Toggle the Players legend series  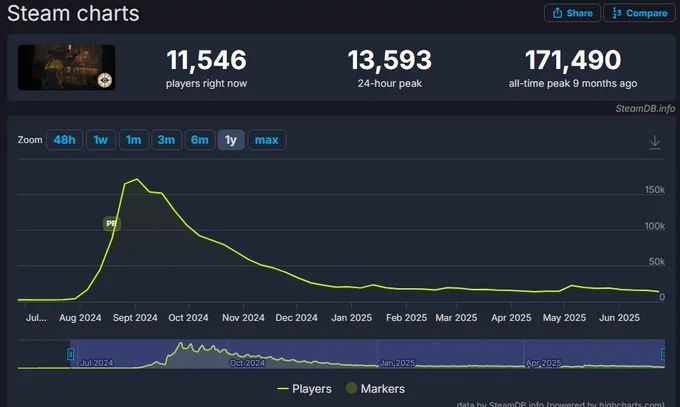coord(304,389)
